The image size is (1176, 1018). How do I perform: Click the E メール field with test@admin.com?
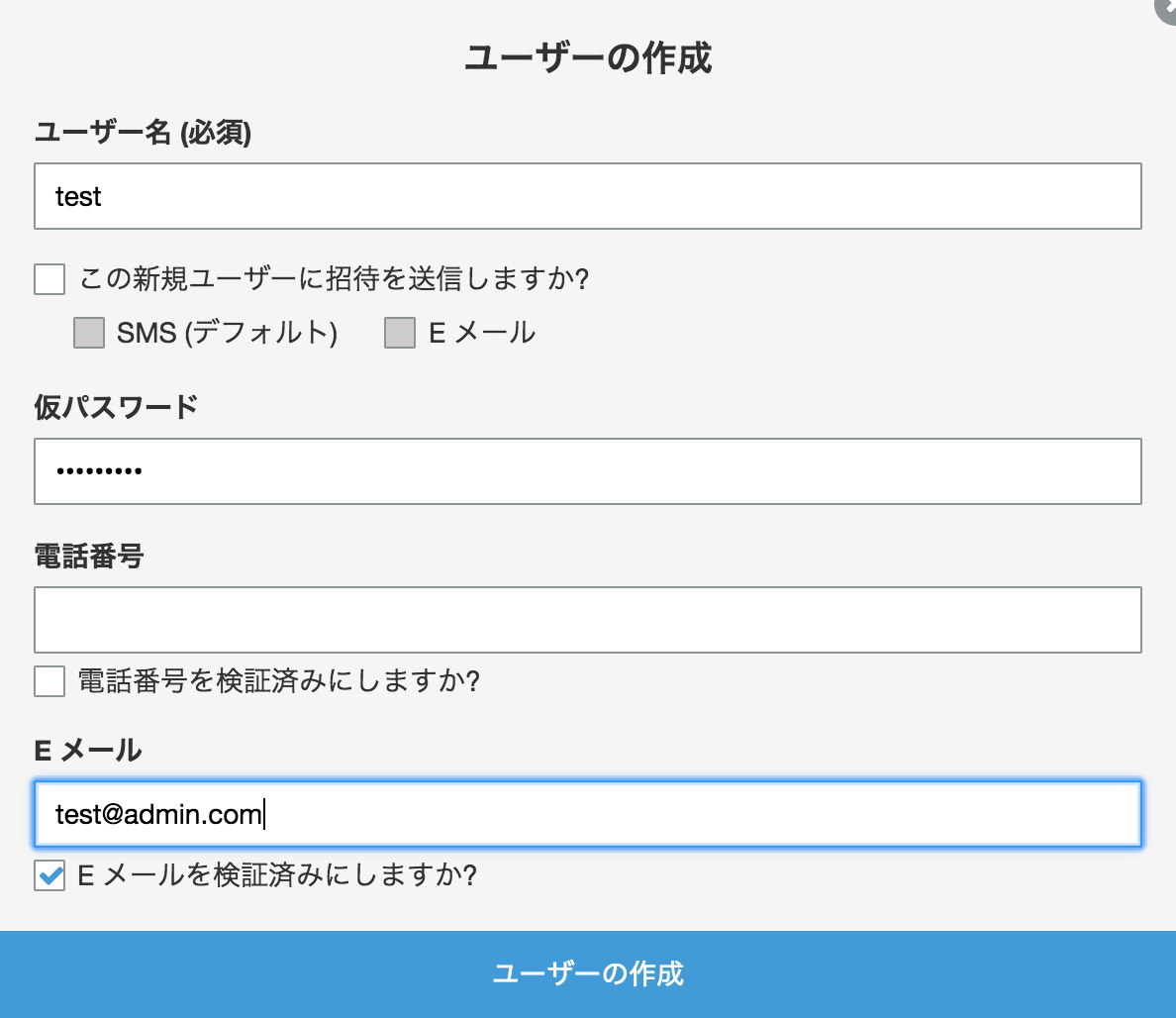(587, 814)
